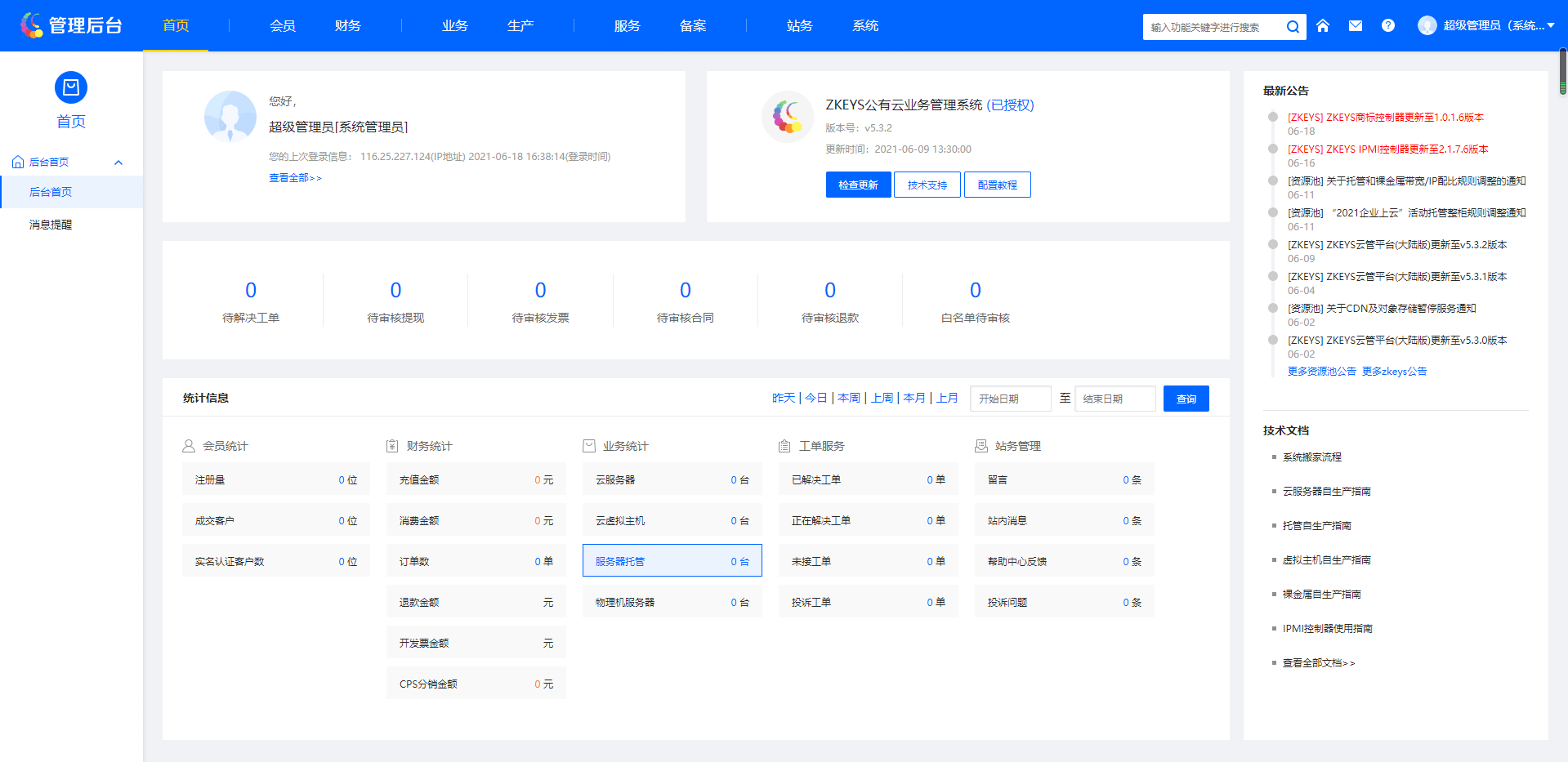The image size is (1568, 762).
Task: Filter statistics by 今日
Action: [x=816, y=398]
